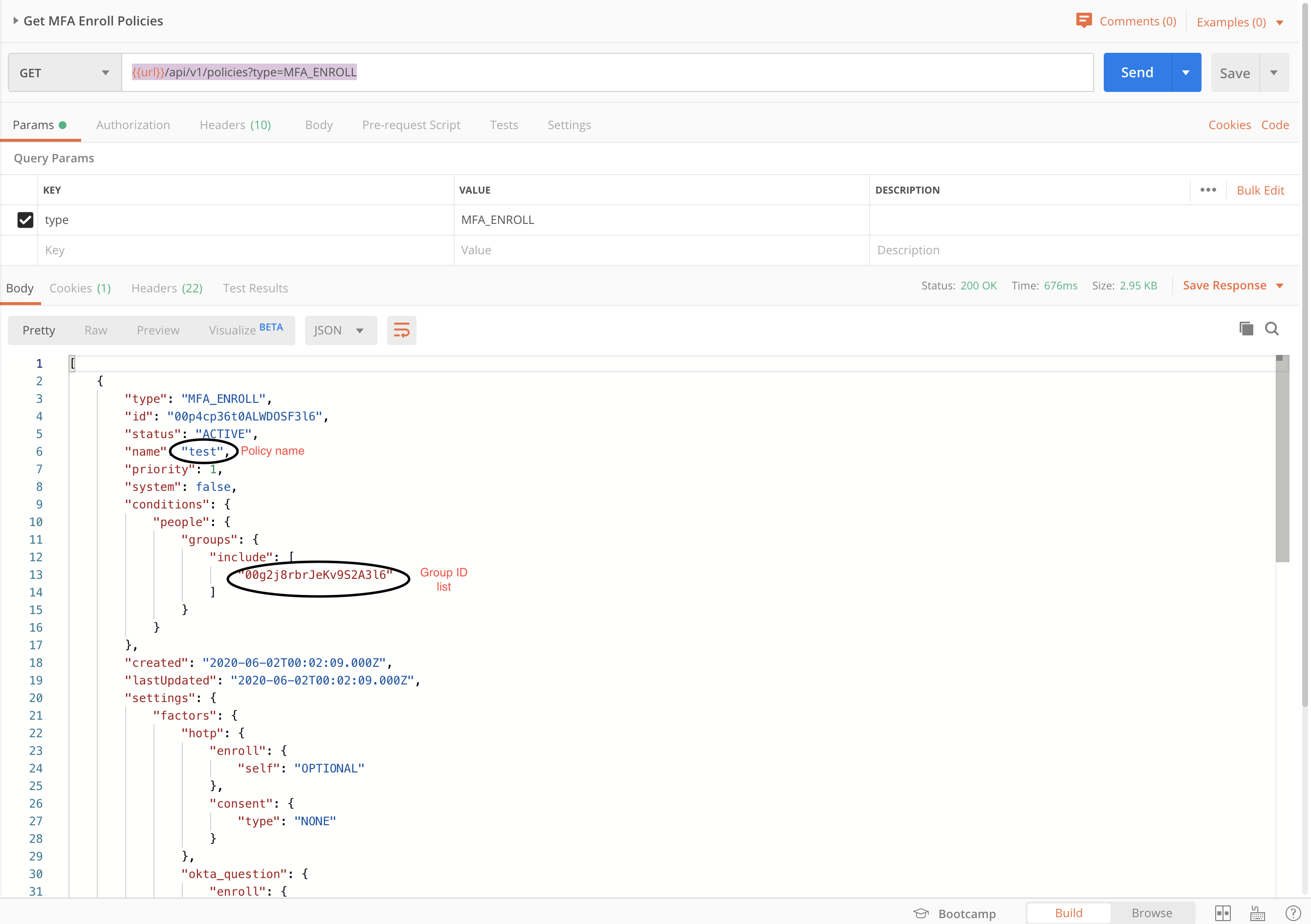Click the help question mark icon
Image resolution: width=1311 pixels, height=924 pixels.
1293,913
